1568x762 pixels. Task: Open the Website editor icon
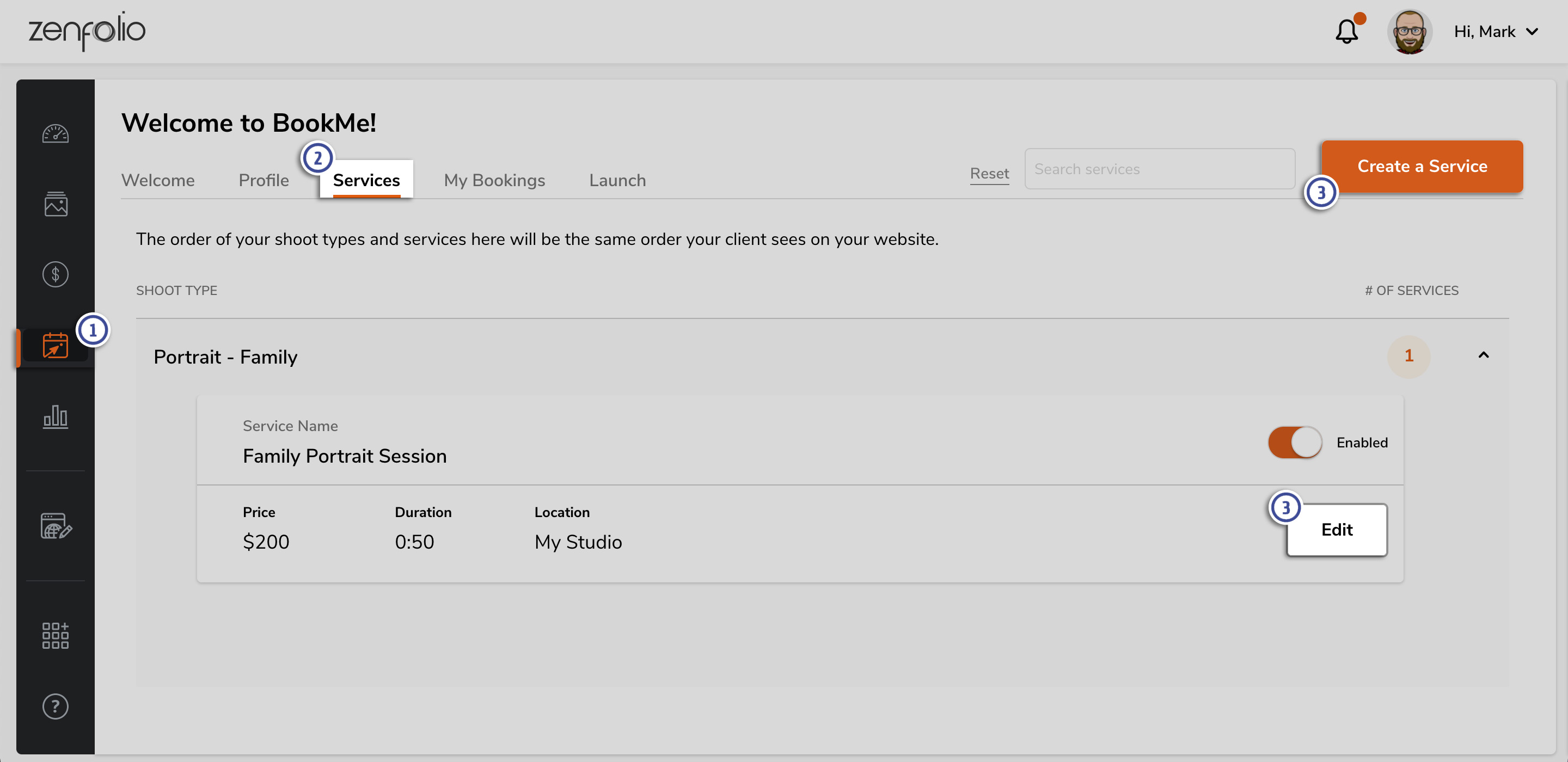point(55,529)
